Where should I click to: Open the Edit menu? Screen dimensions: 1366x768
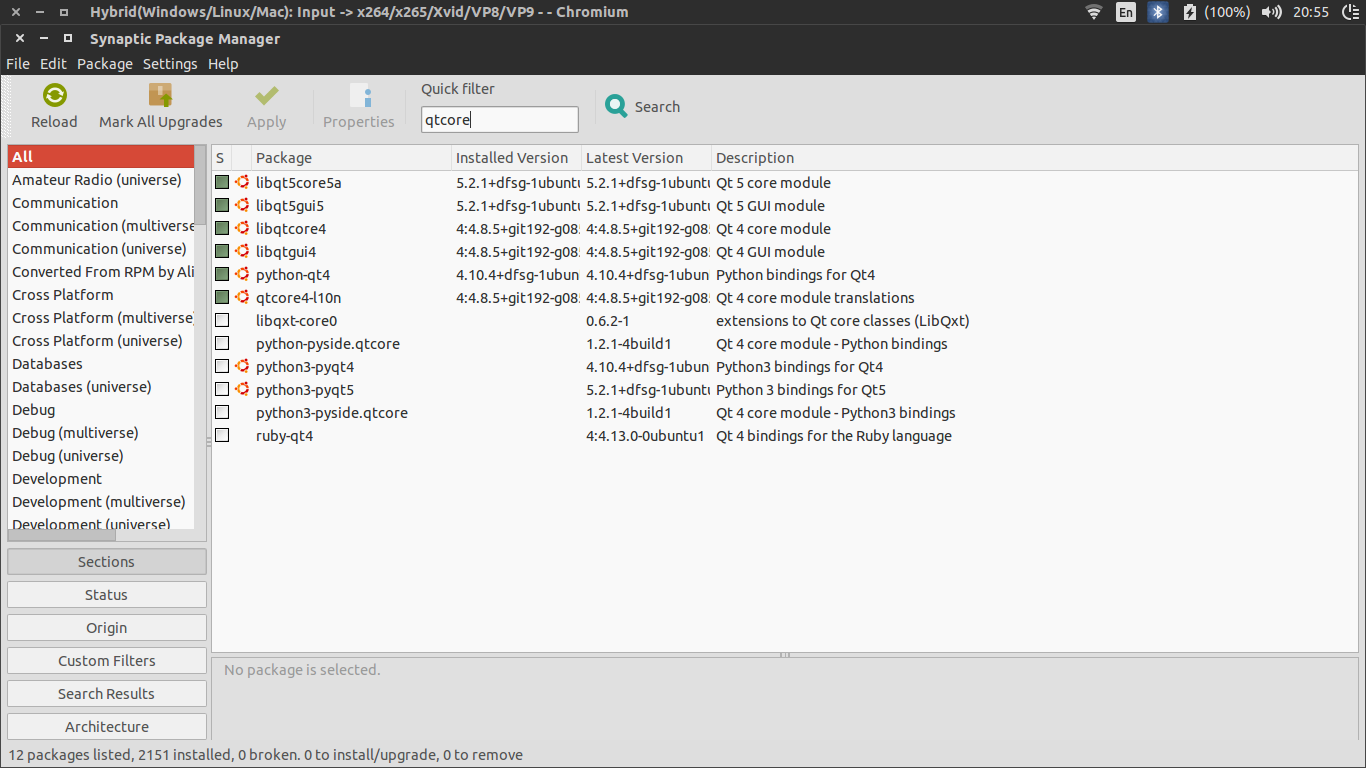tap(53, 64)
